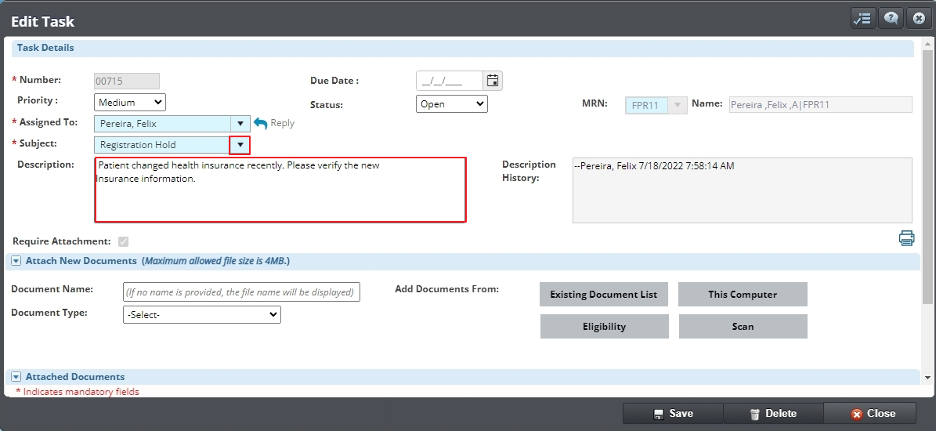The height and width of the screenshot is (432, 936).
Task: Click in the Document Name field
Action: 240,292
